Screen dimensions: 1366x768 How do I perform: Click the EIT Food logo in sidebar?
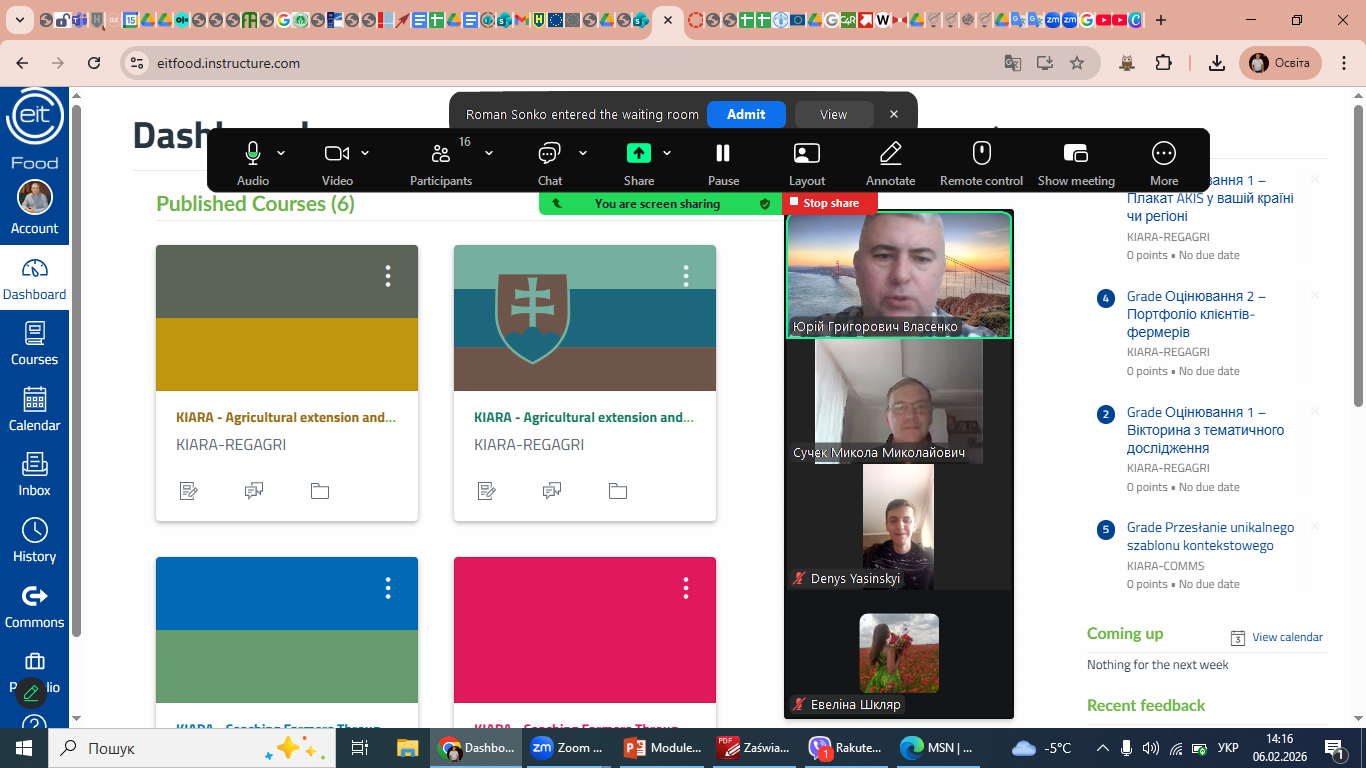point(35,128)
